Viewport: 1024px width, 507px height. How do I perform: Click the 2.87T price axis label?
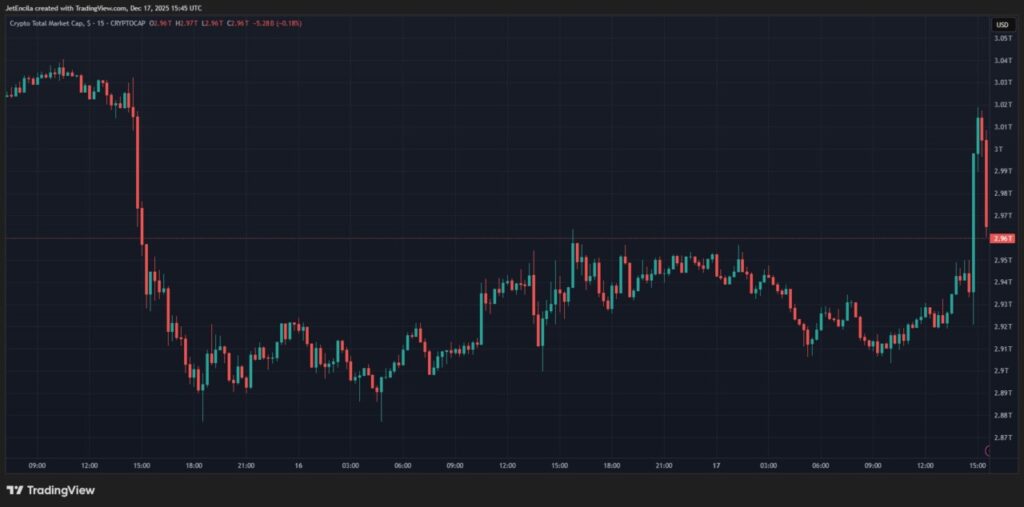[1002, 437]
